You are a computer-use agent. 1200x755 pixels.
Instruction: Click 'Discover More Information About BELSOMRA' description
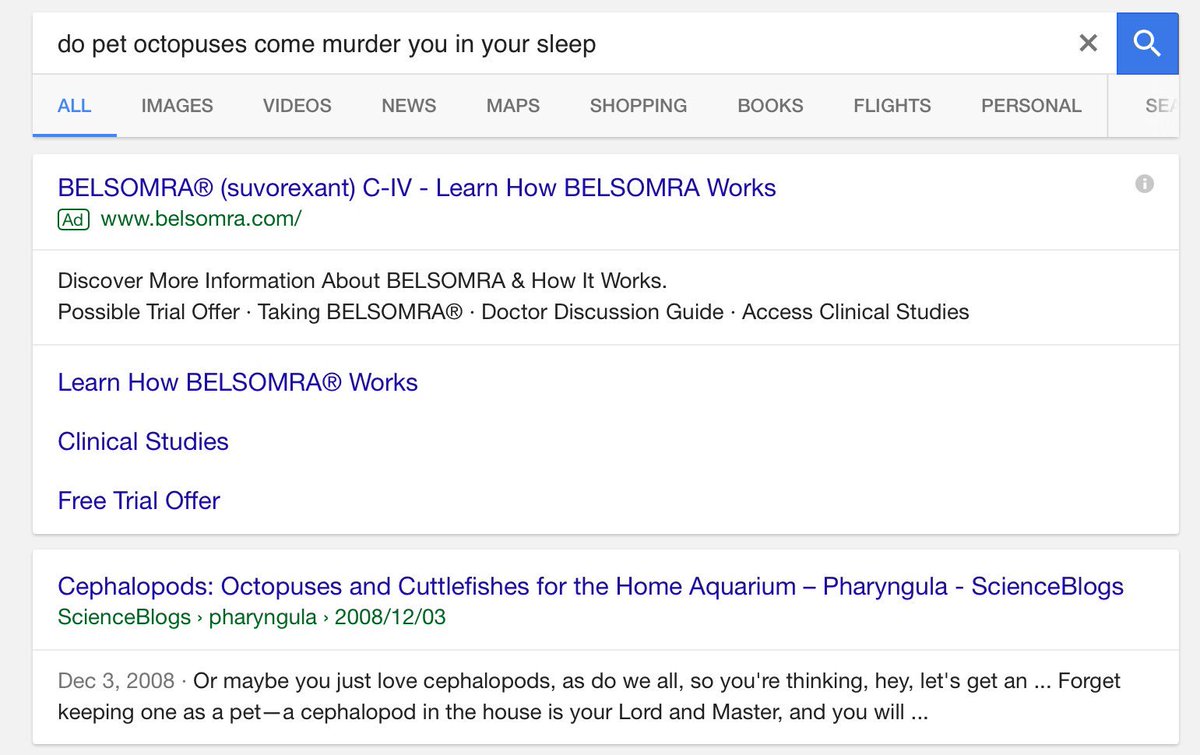pyautogui.click(x=362, y=280)
